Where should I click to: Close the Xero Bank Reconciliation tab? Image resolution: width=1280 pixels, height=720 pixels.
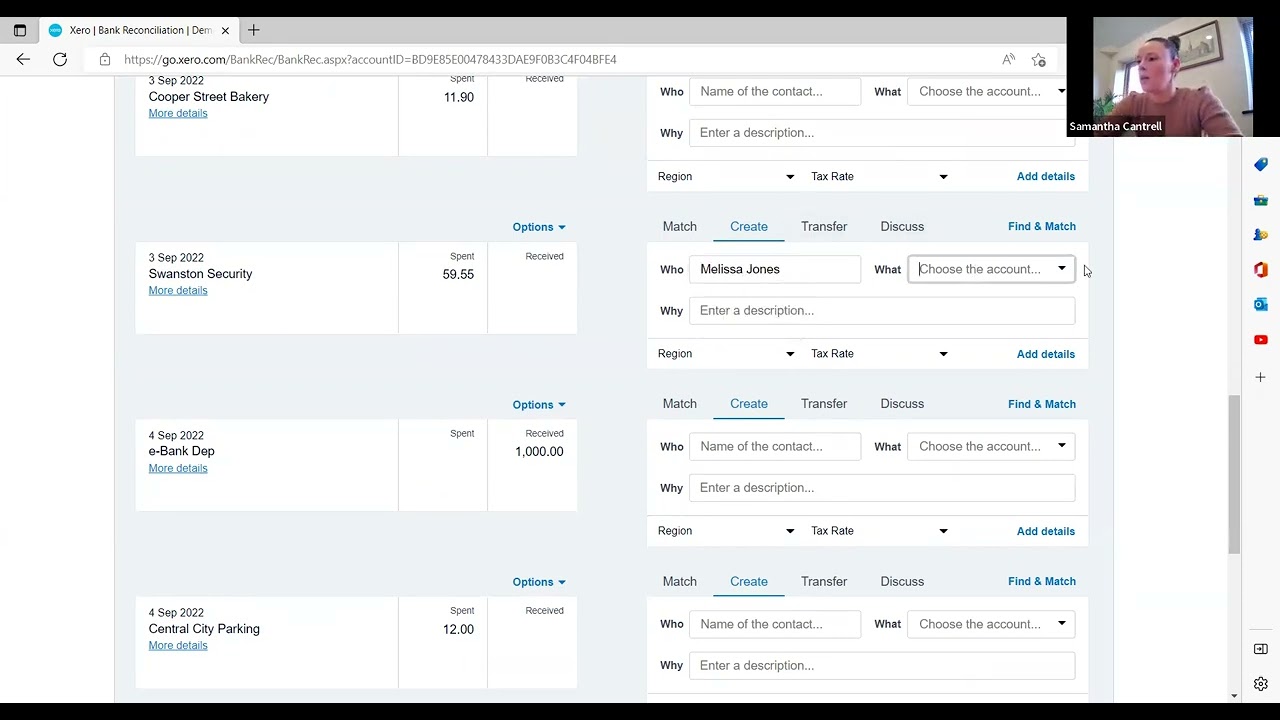(225, 30)
